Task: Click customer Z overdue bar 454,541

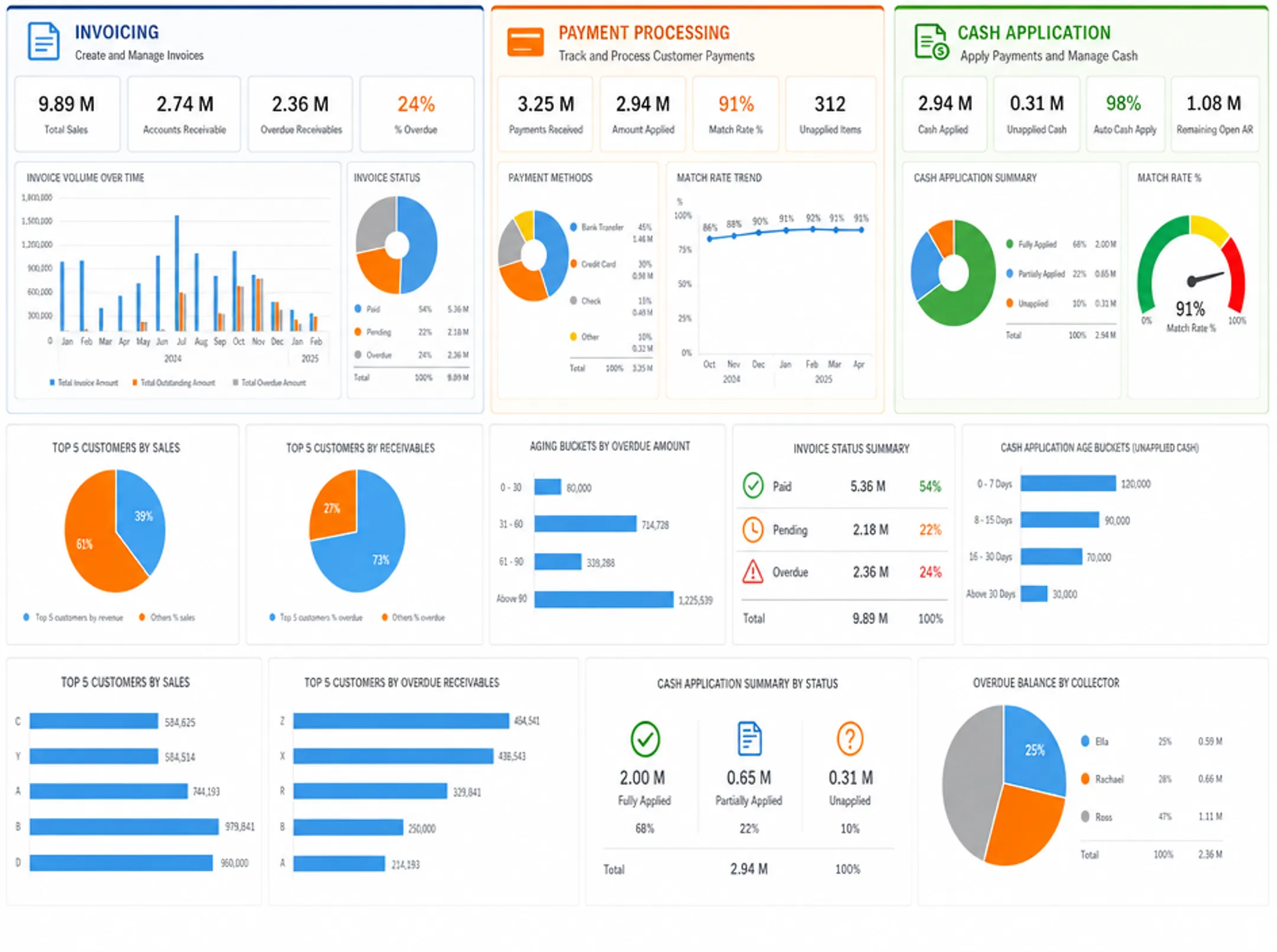Action: (401, 720)
